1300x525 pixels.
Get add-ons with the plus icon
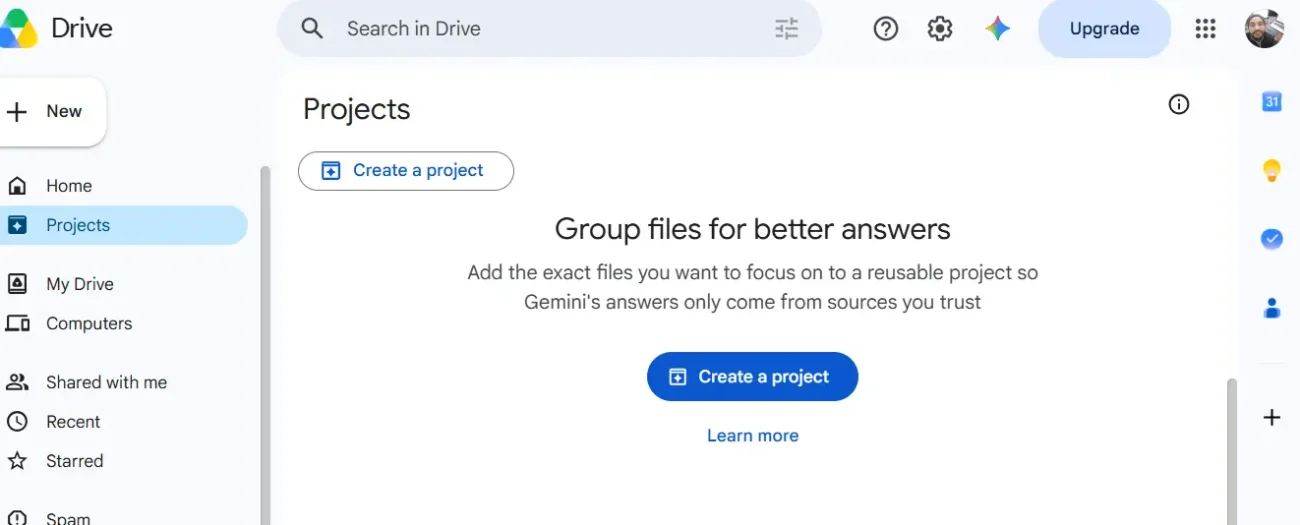coord(1272,417)
